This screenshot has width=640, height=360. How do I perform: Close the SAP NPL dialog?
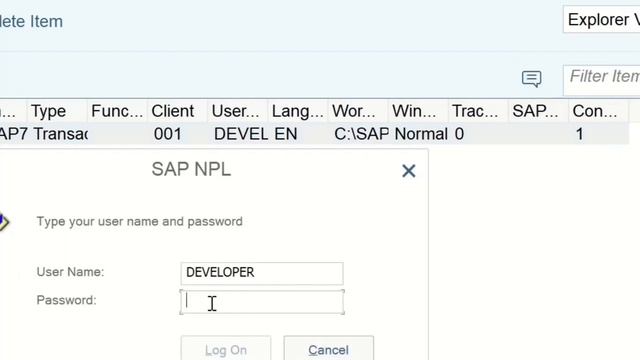pos(409,171)
